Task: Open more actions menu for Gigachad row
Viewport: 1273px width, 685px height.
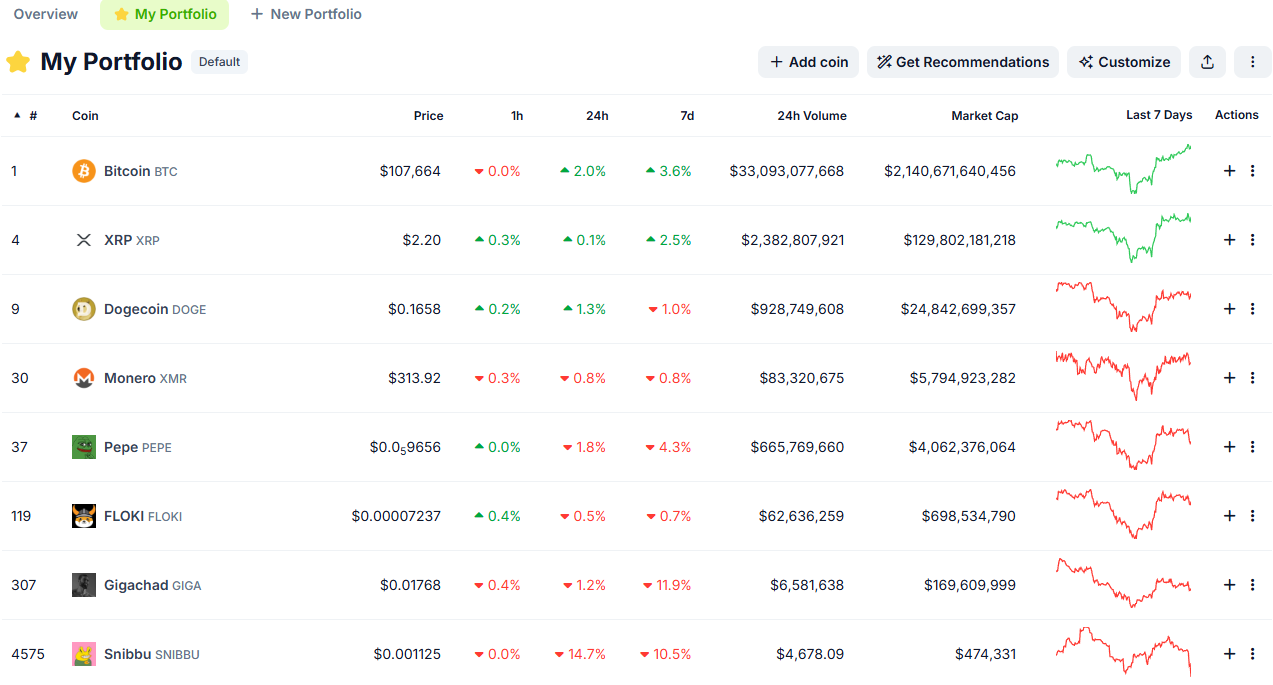Action: coord(1253,585)
